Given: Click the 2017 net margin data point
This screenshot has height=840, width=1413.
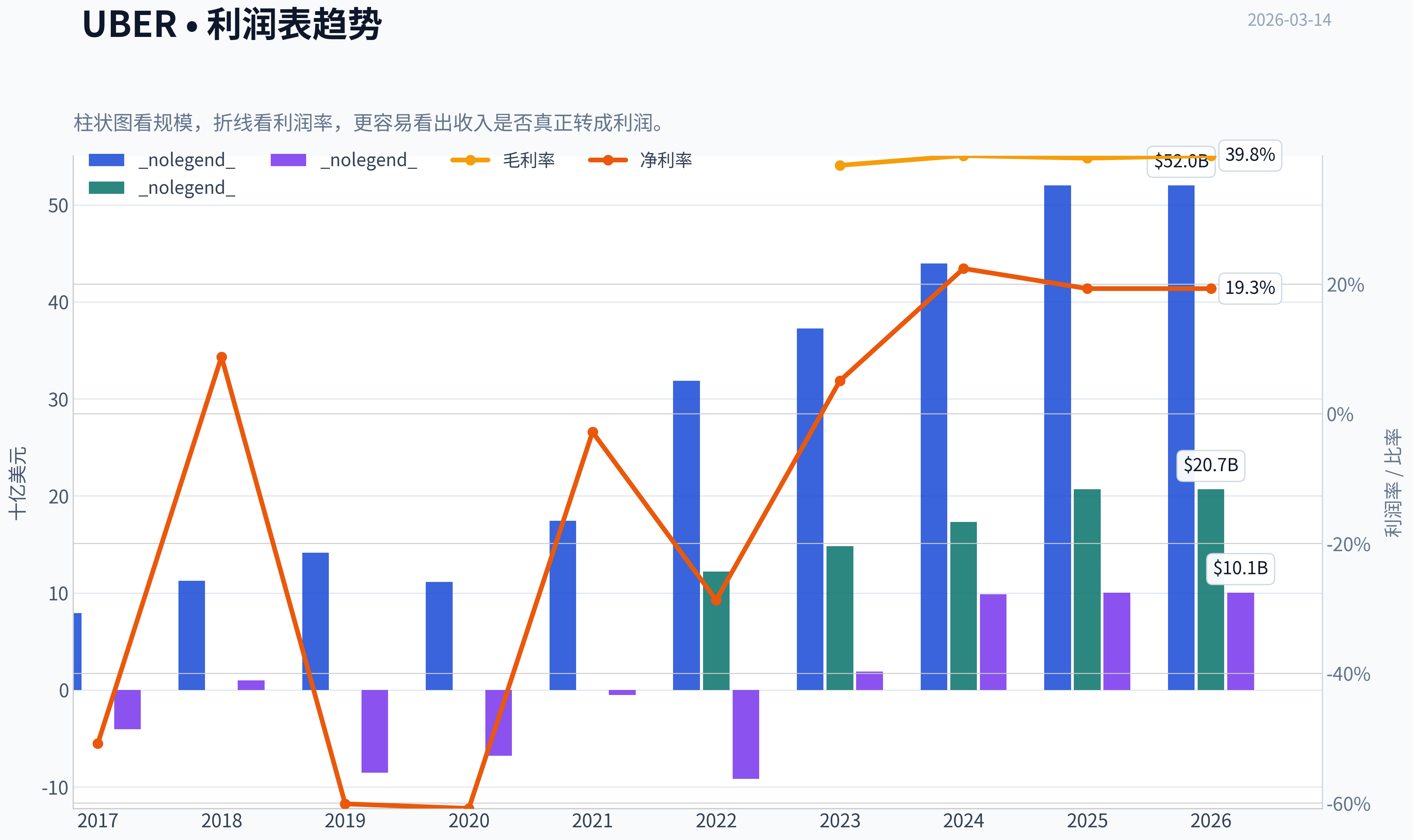Looking at the screenshot, I should [x=98, y=743].
